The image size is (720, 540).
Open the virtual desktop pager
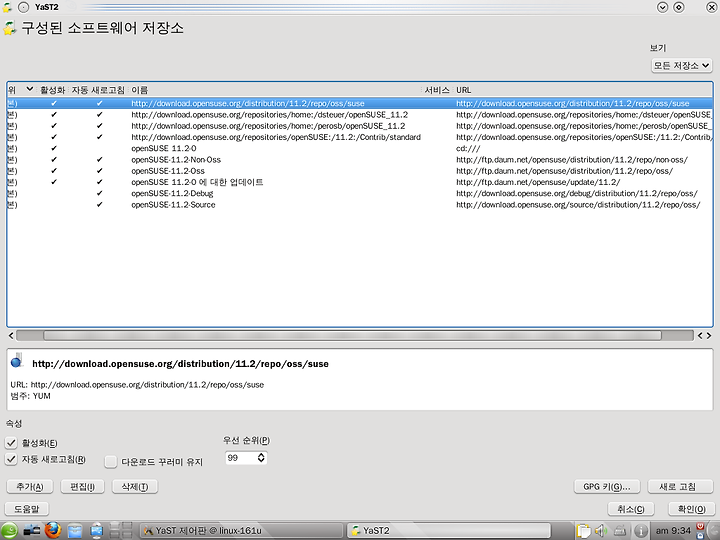[121, 530]
